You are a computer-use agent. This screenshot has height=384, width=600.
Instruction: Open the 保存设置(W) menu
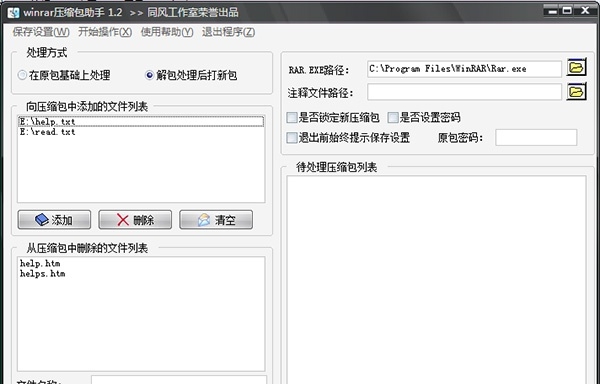pyautogui.click(x=41, y=32)
